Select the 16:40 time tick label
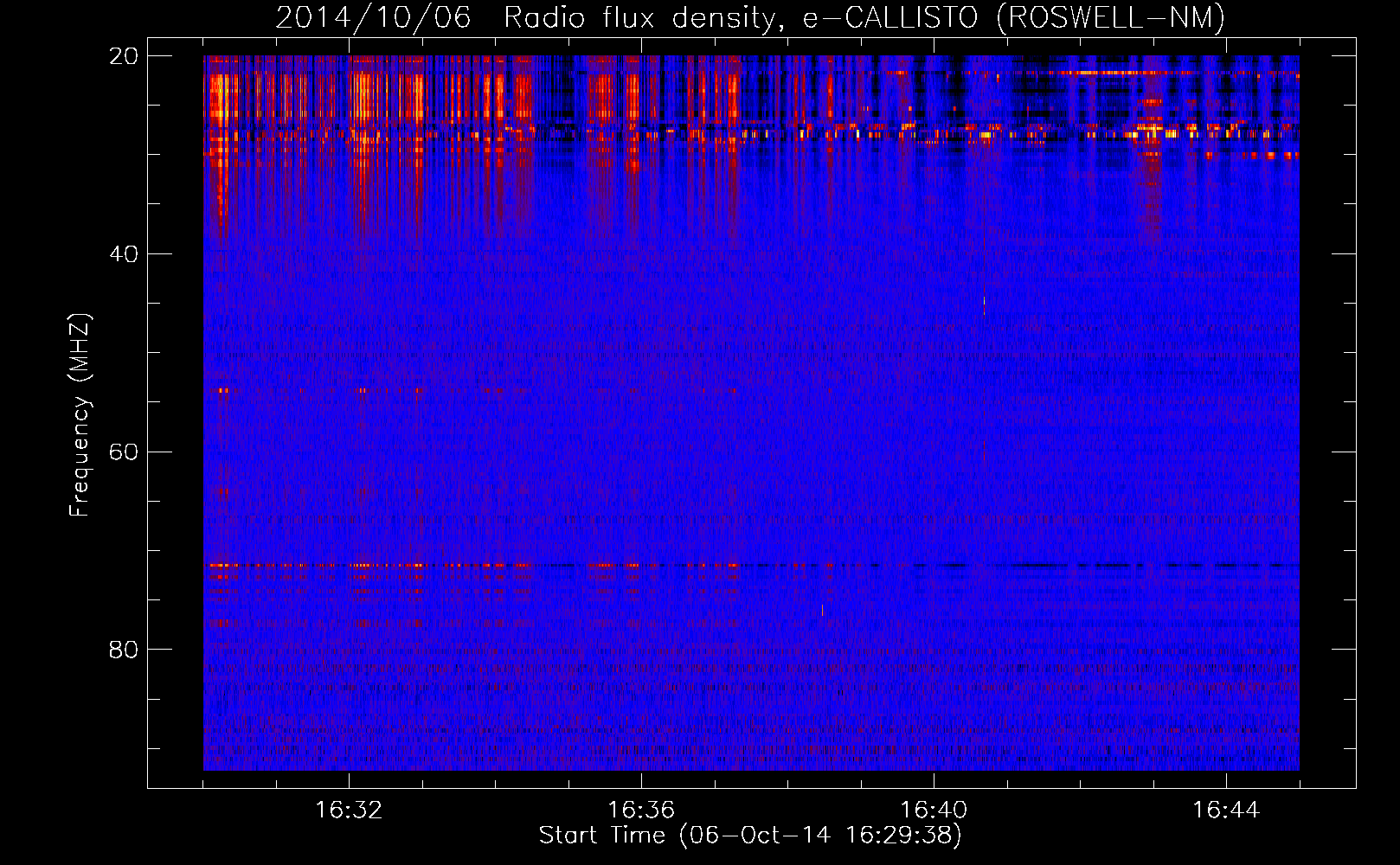 coord(934,810)
